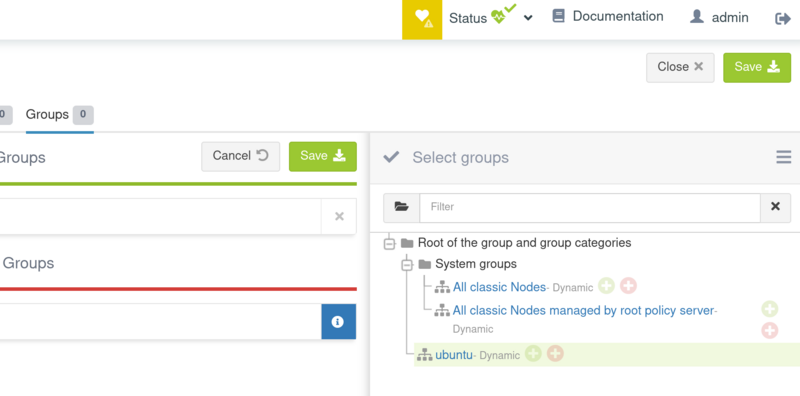Include ubuntu group with the green plus
Viewport: 800px width, 396px height.
pyautogui.click(x=533, y=353)
